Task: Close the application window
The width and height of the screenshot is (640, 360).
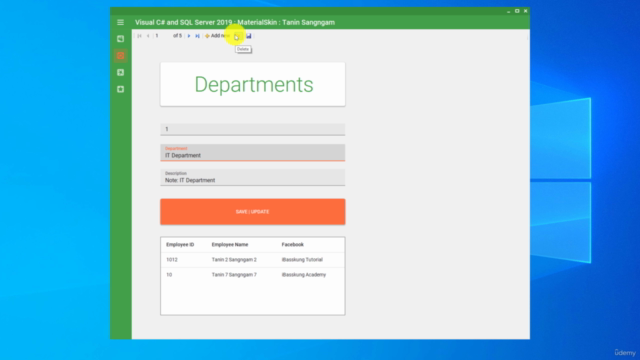Action: (526, 11)
